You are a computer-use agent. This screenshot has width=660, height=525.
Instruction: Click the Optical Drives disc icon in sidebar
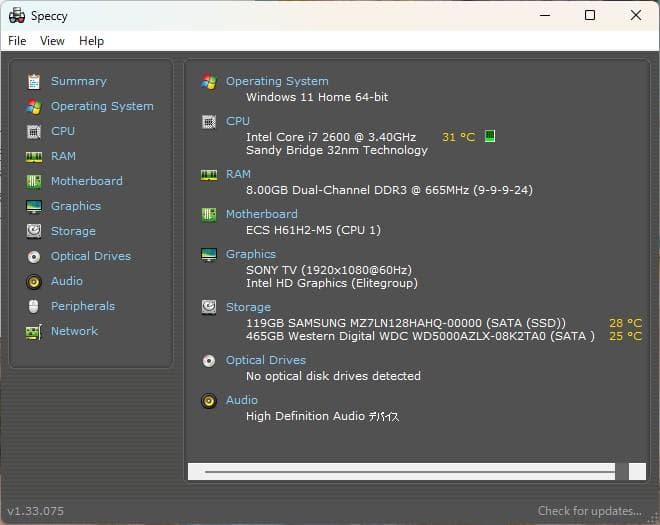point(34,256)
